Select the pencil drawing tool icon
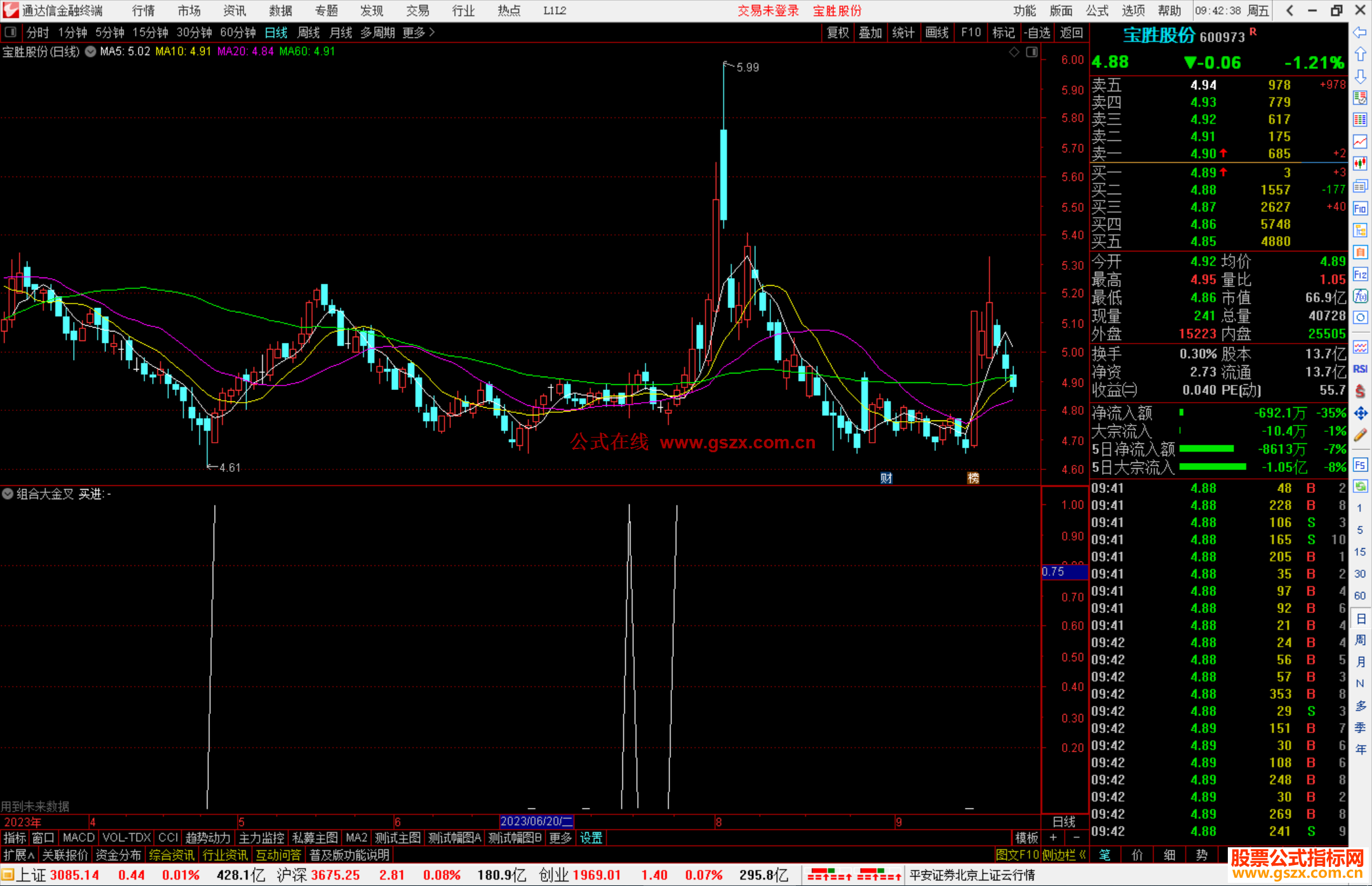The image size is (1372, 886). (1360, 435)
